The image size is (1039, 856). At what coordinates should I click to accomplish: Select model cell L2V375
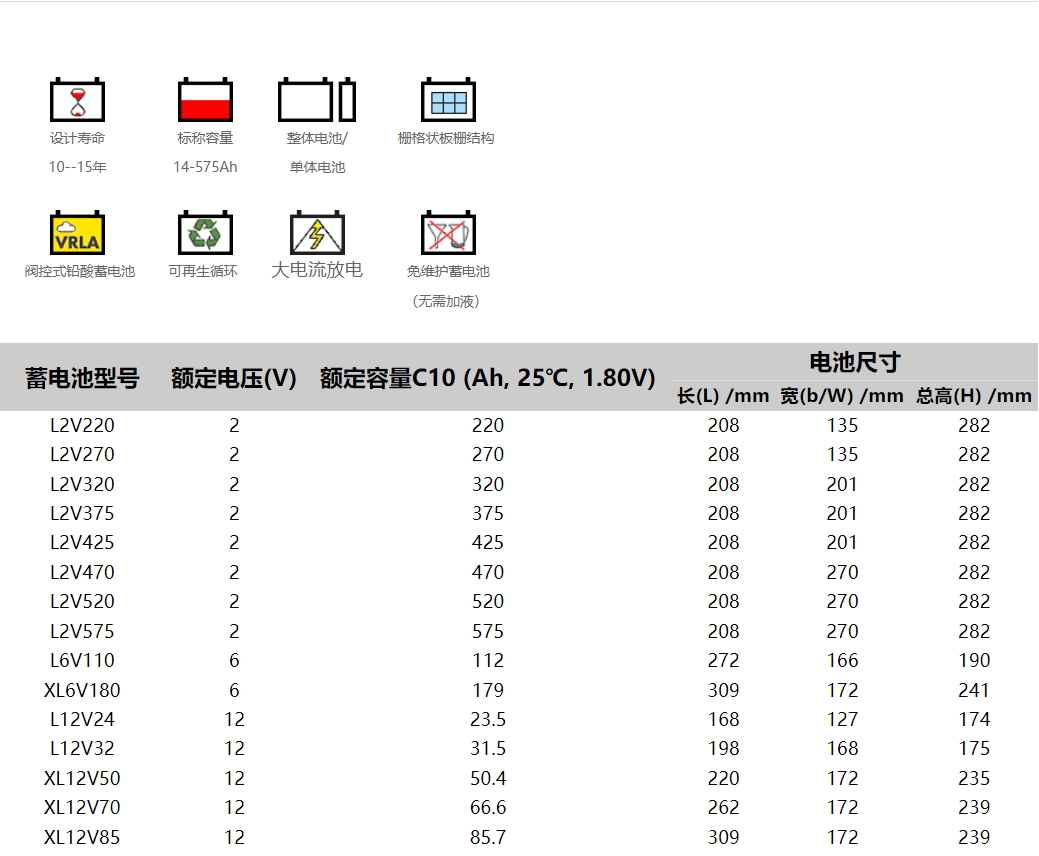pyautogui.click(x=82, y=513)
